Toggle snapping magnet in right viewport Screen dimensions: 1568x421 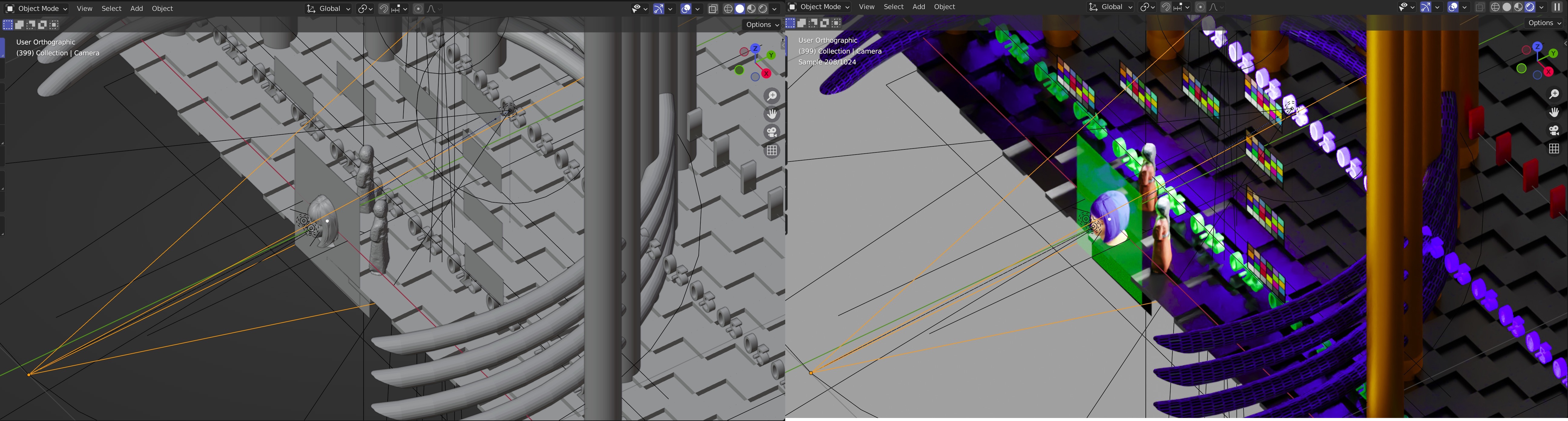coord(1166,7)
